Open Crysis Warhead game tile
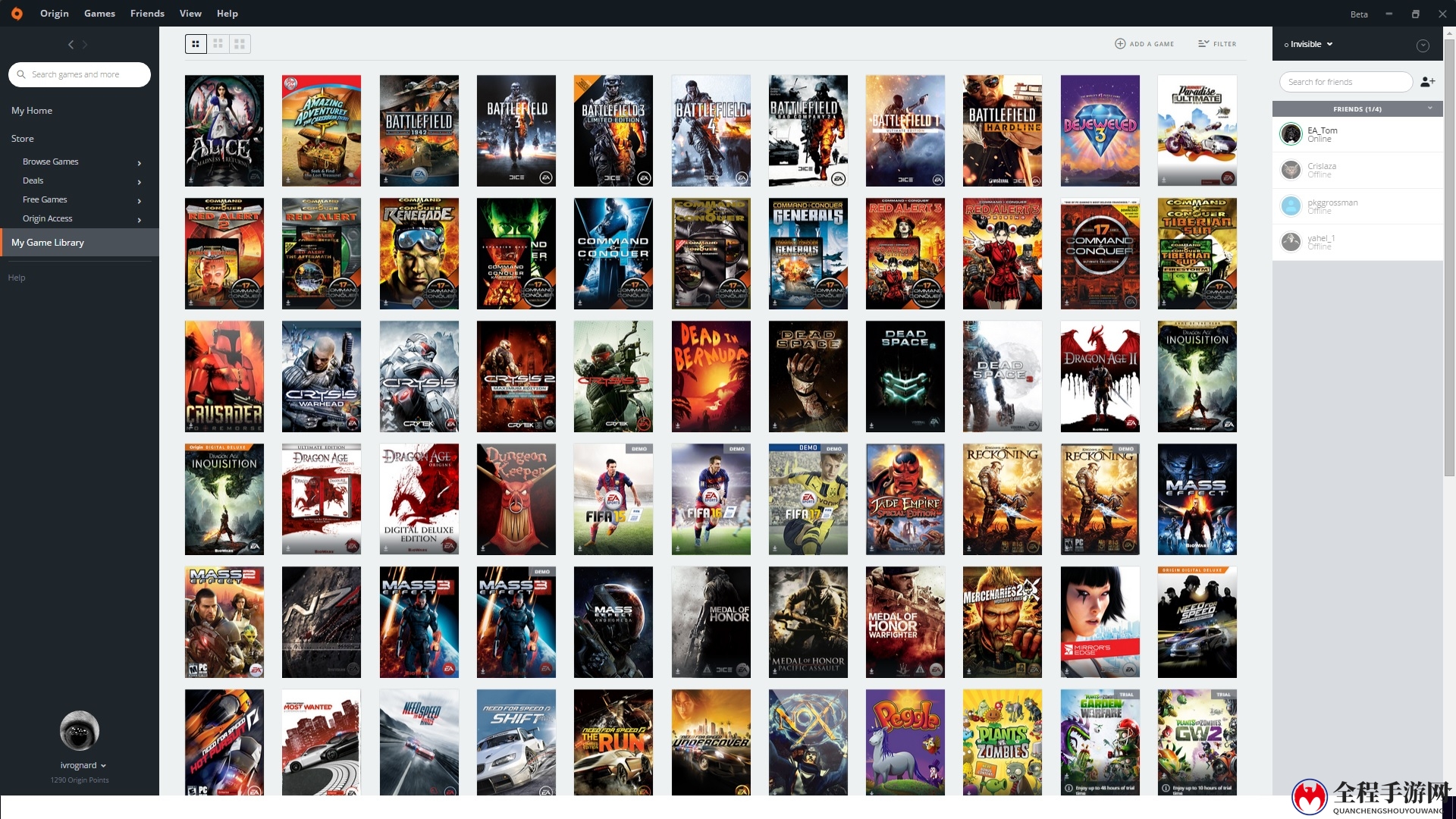This screenshot has width=1456, height=819. point(322,376)
